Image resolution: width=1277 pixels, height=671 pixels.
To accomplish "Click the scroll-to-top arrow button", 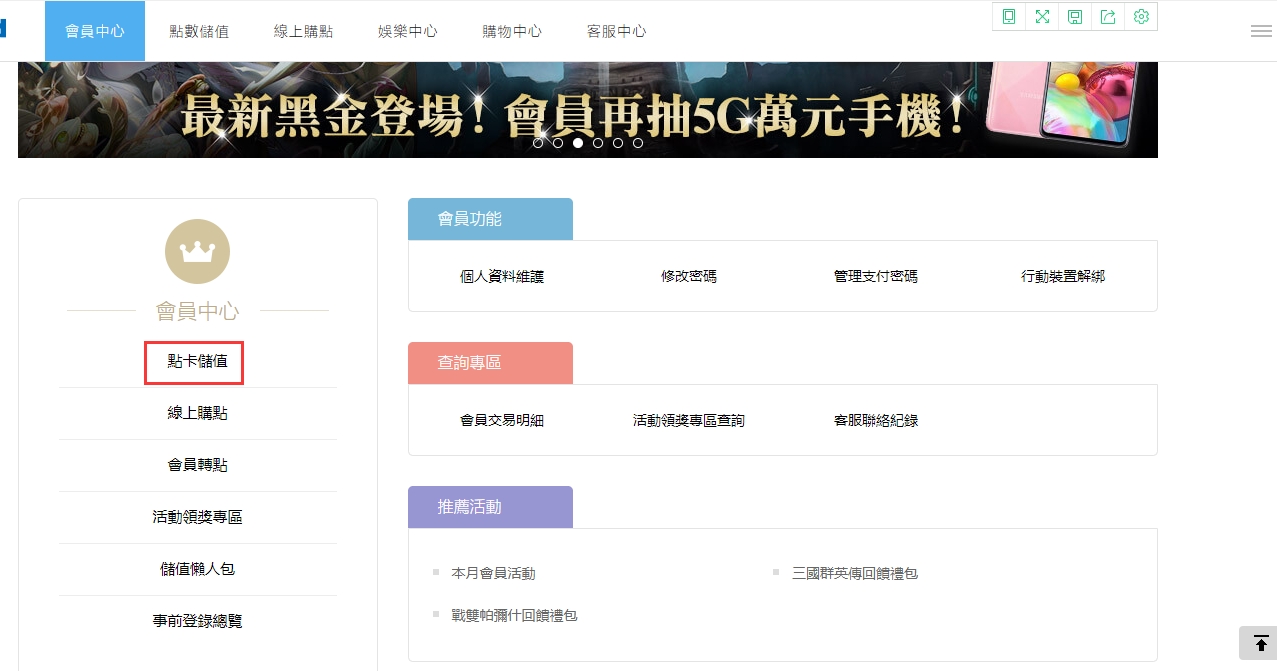I will (1260, 643).
